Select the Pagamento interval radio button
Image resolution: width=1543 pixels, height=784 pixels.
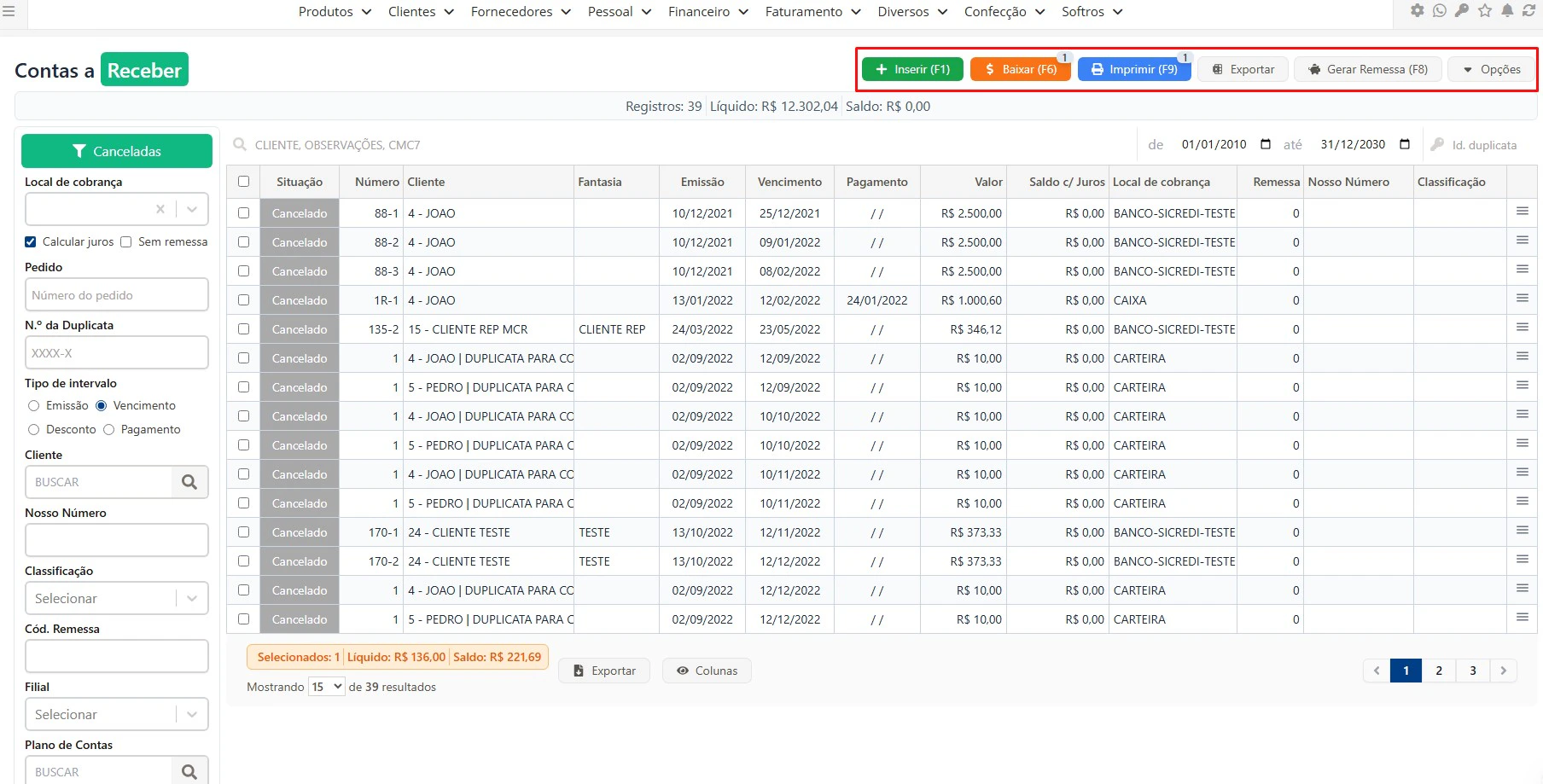click(109, 429)
